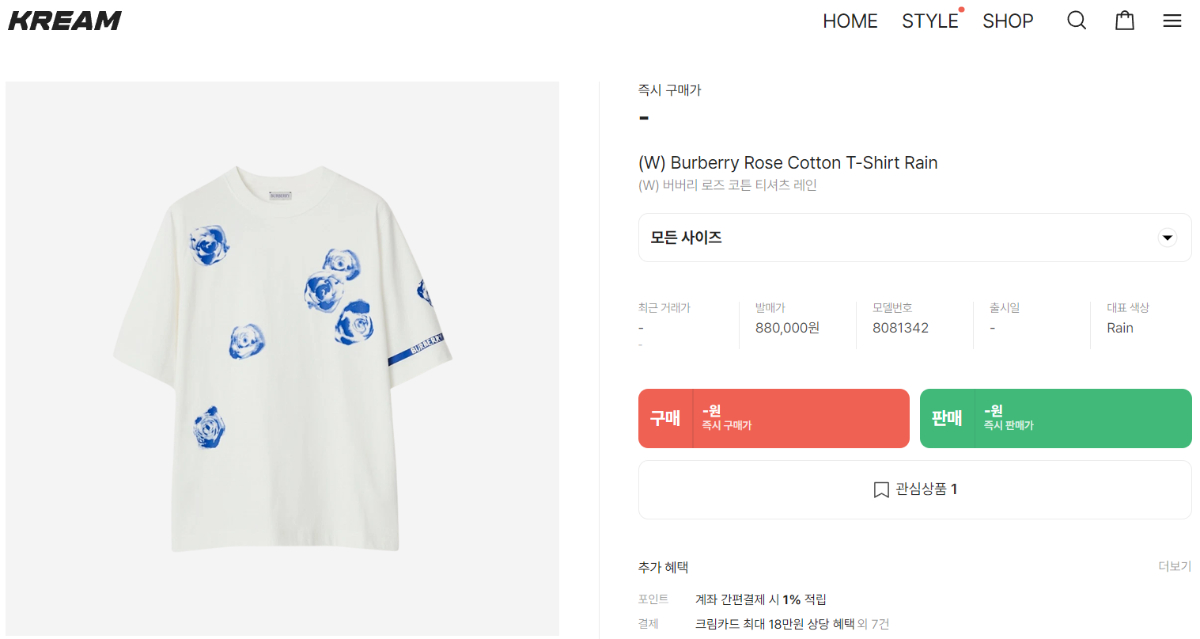Screen dimensions: 1200x639
Task: Go to the HOME menu
Action: tap(850, 21)
